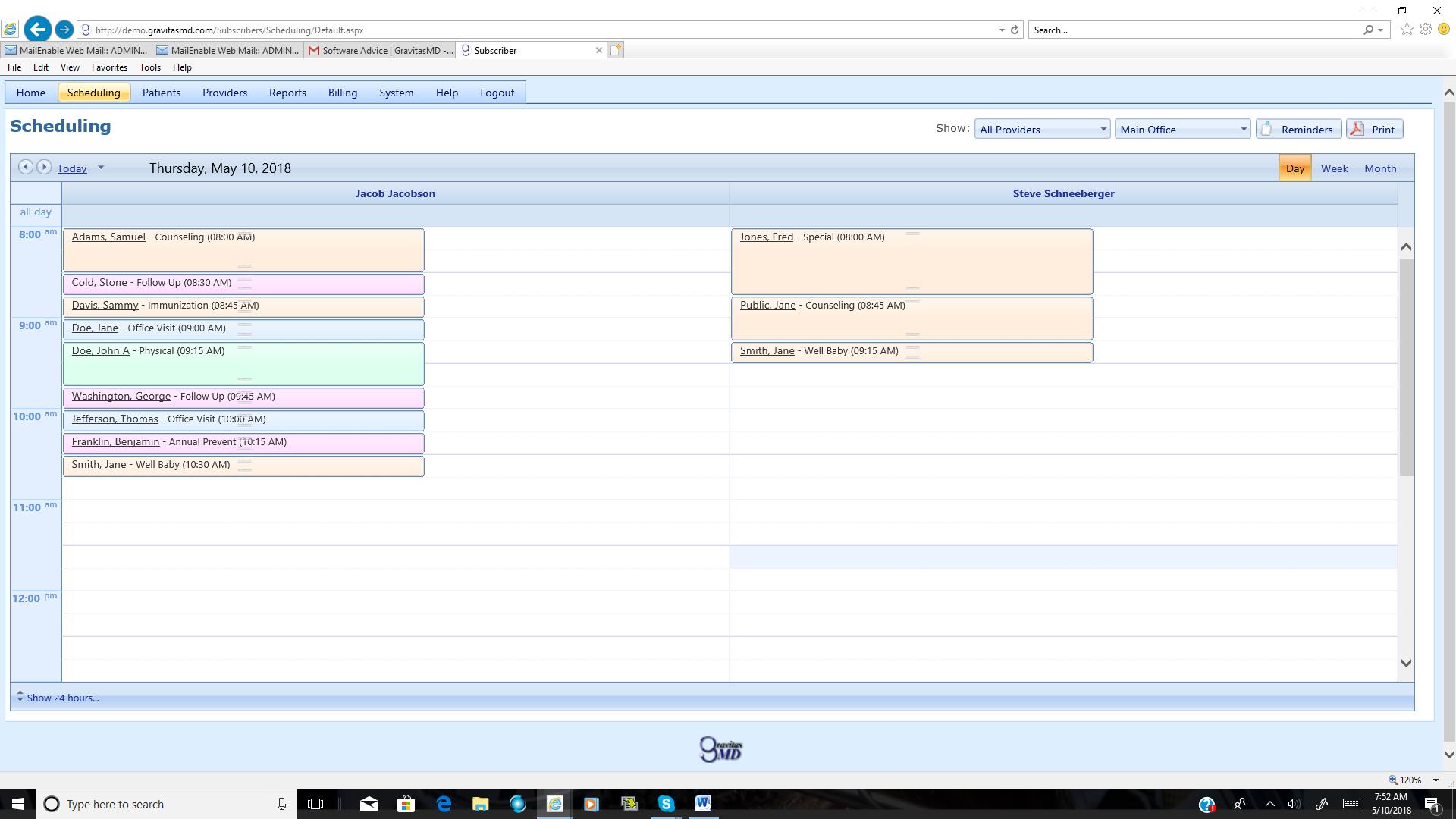This screenshot has height=819, width=1456.
Task: Click the Print PDF button
Action: (1374, 130)
